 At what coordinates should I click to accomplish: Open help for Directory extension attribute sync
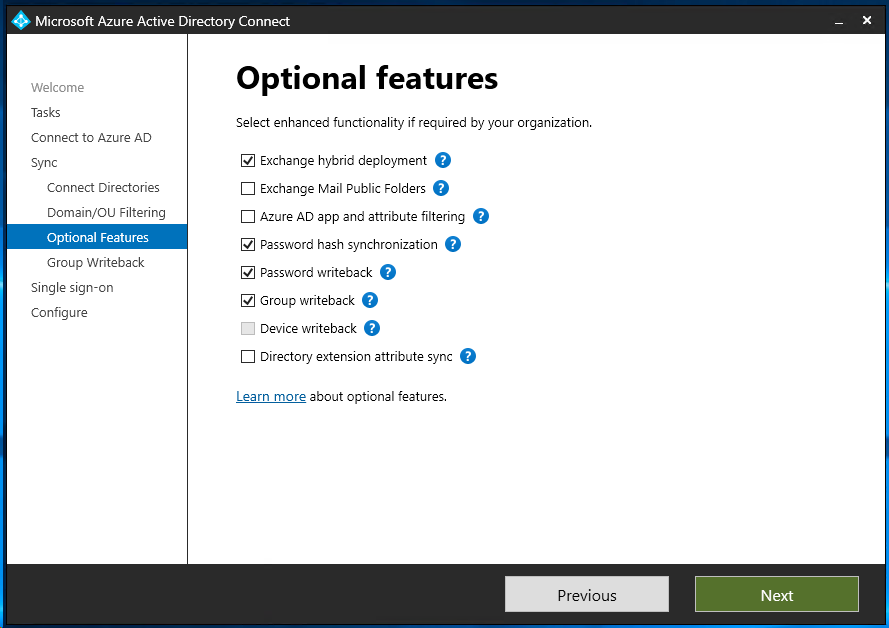coord(468,356)
